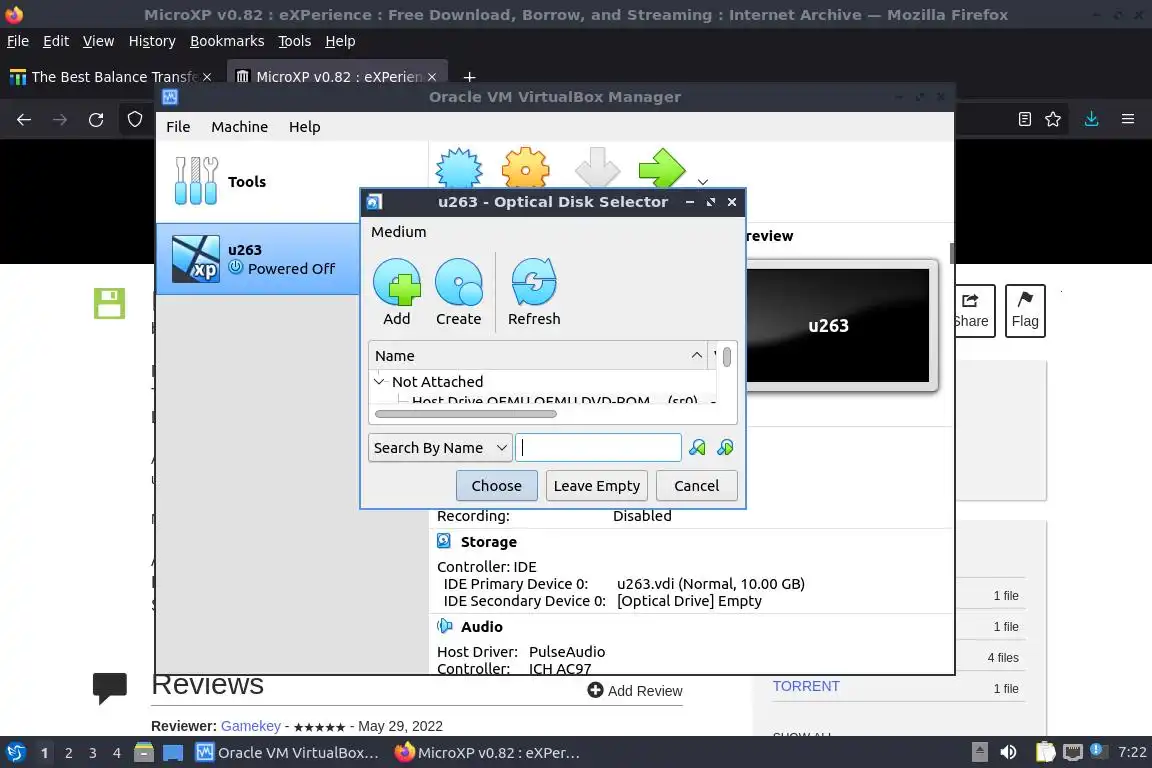The height and width of the screenshot is (768, 1152).
Task: Open Firefox Bookmarks menu
Action: tap(227, 41)
